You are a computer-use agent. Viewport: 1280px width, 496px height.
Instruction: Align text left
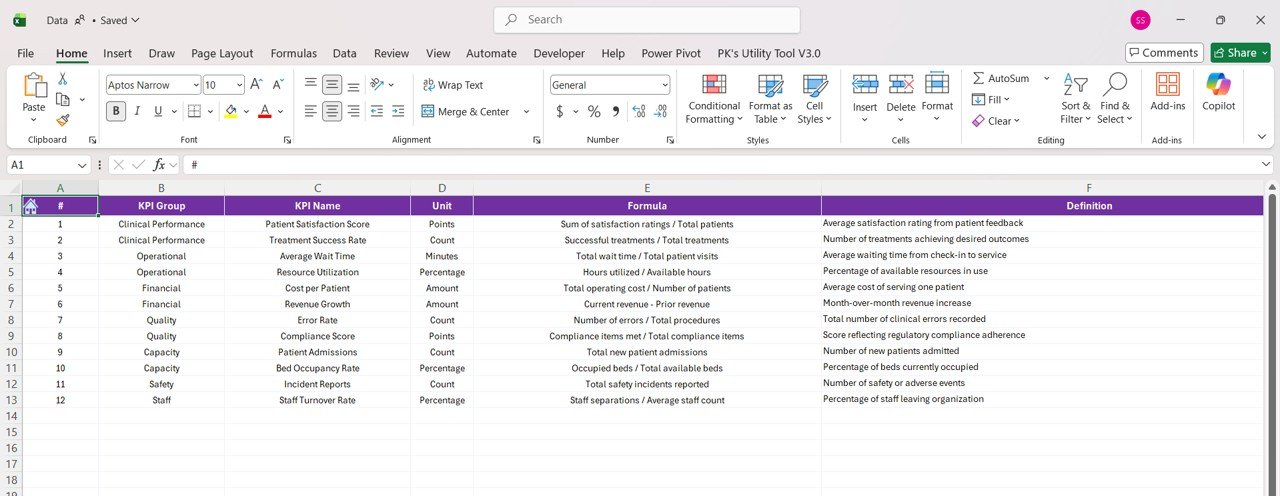pyautogui.click(x=311, y=111)
